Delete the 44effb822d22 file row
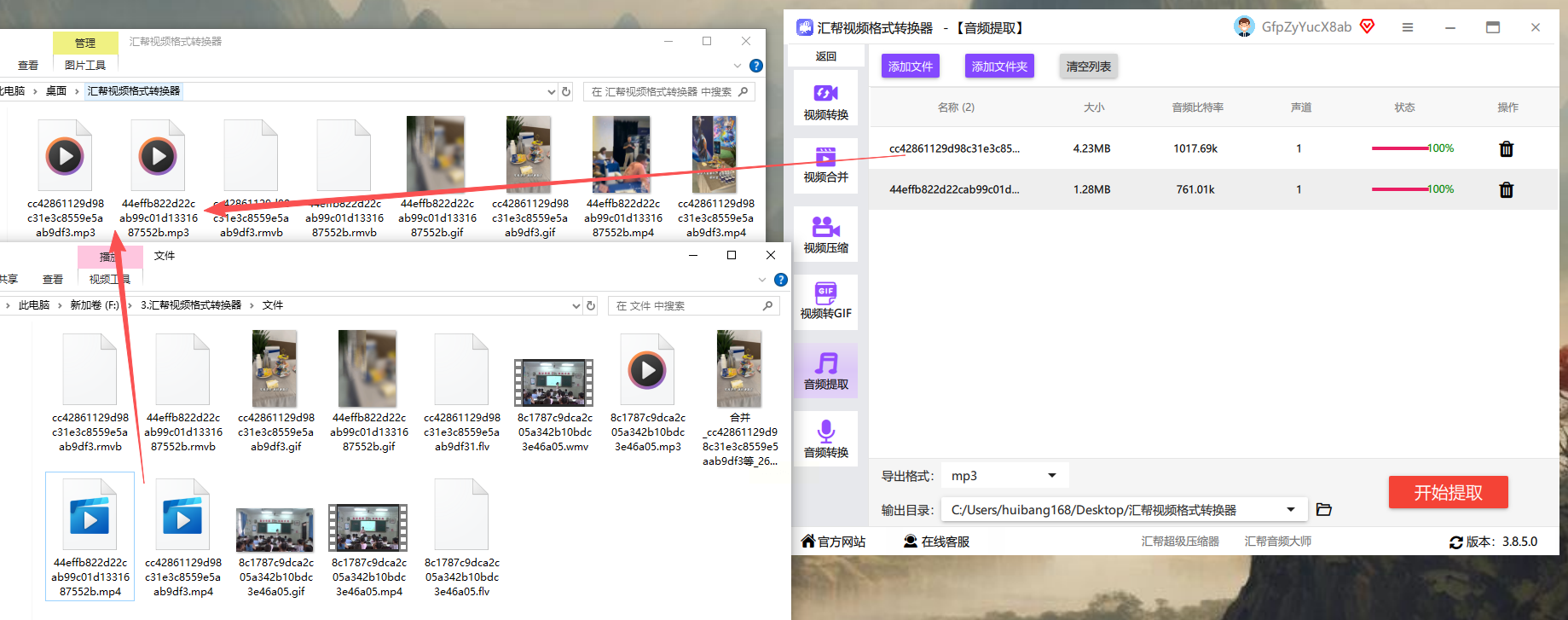 click(1506, 190)
